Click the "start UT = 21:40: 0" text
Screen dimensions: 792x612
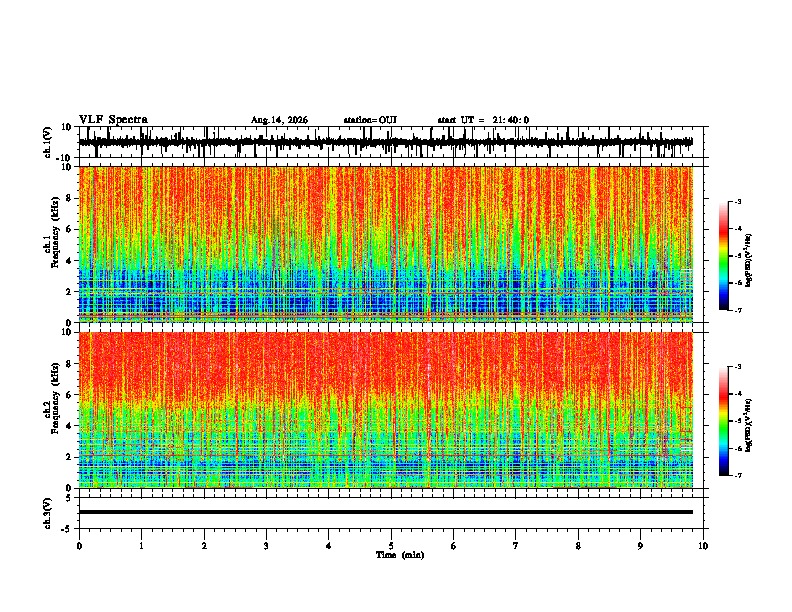(x=483, y=120)
